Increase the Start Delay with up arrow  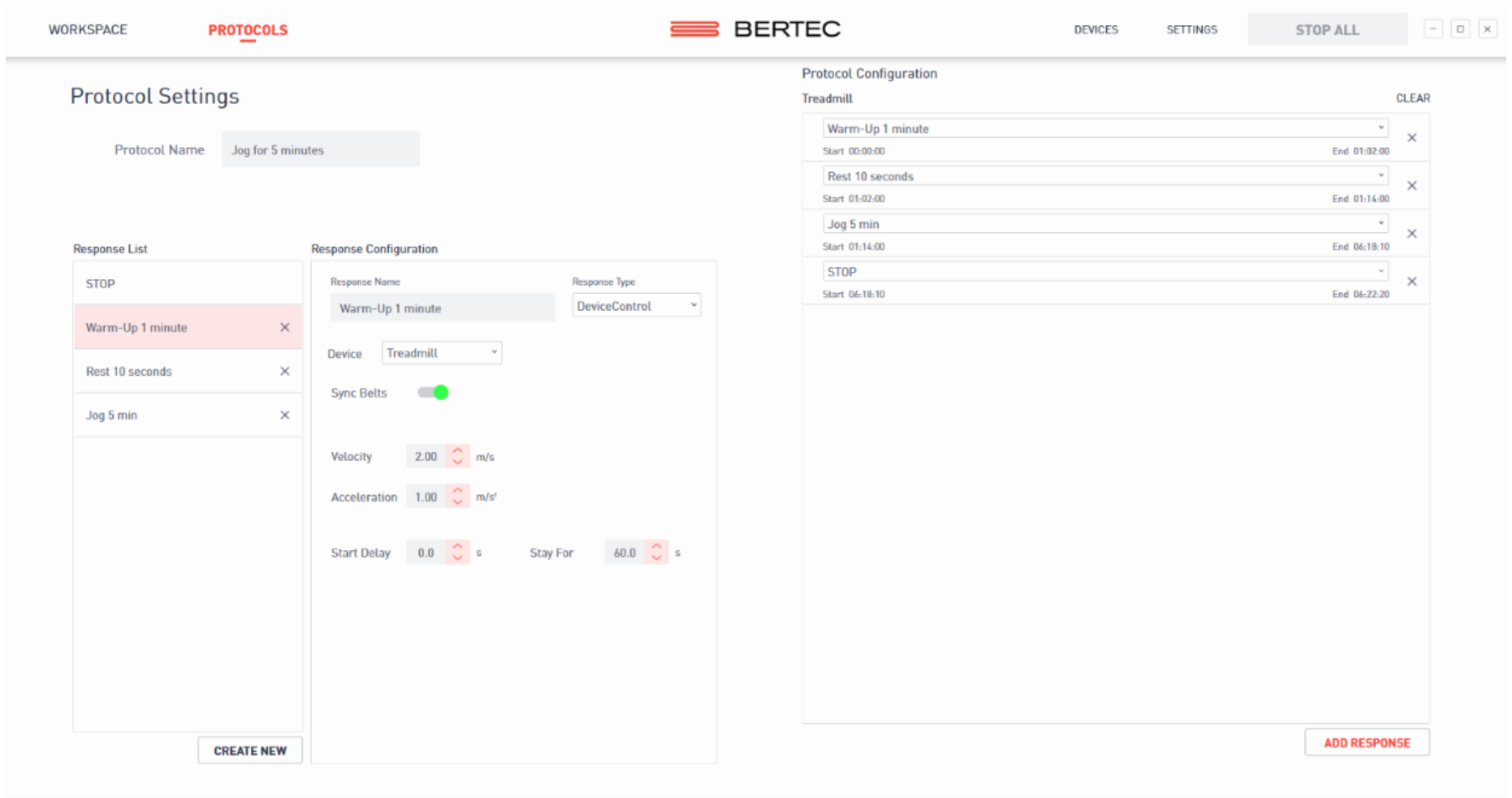point(457,547)
